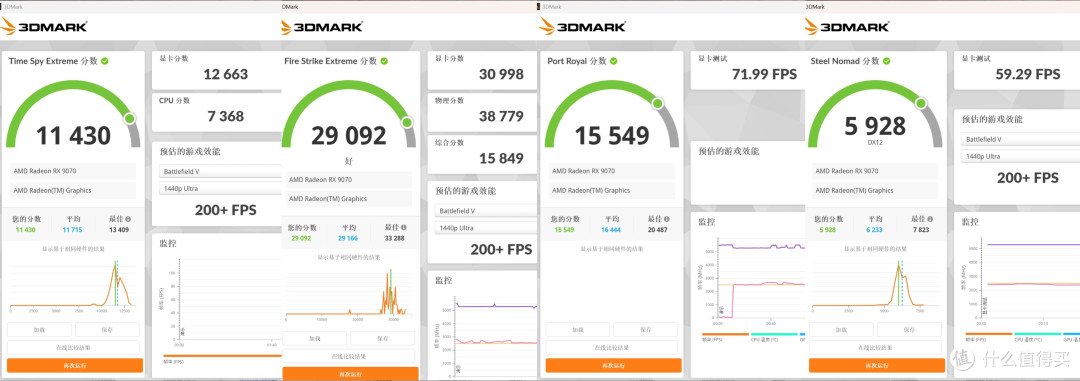Click CPU score value 7 368
1080x381 pixels.
coord(225,116)
